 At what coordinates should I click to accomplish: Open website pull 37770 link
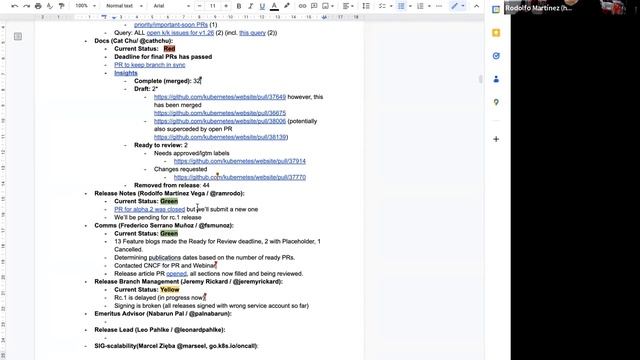coord(240,177)
